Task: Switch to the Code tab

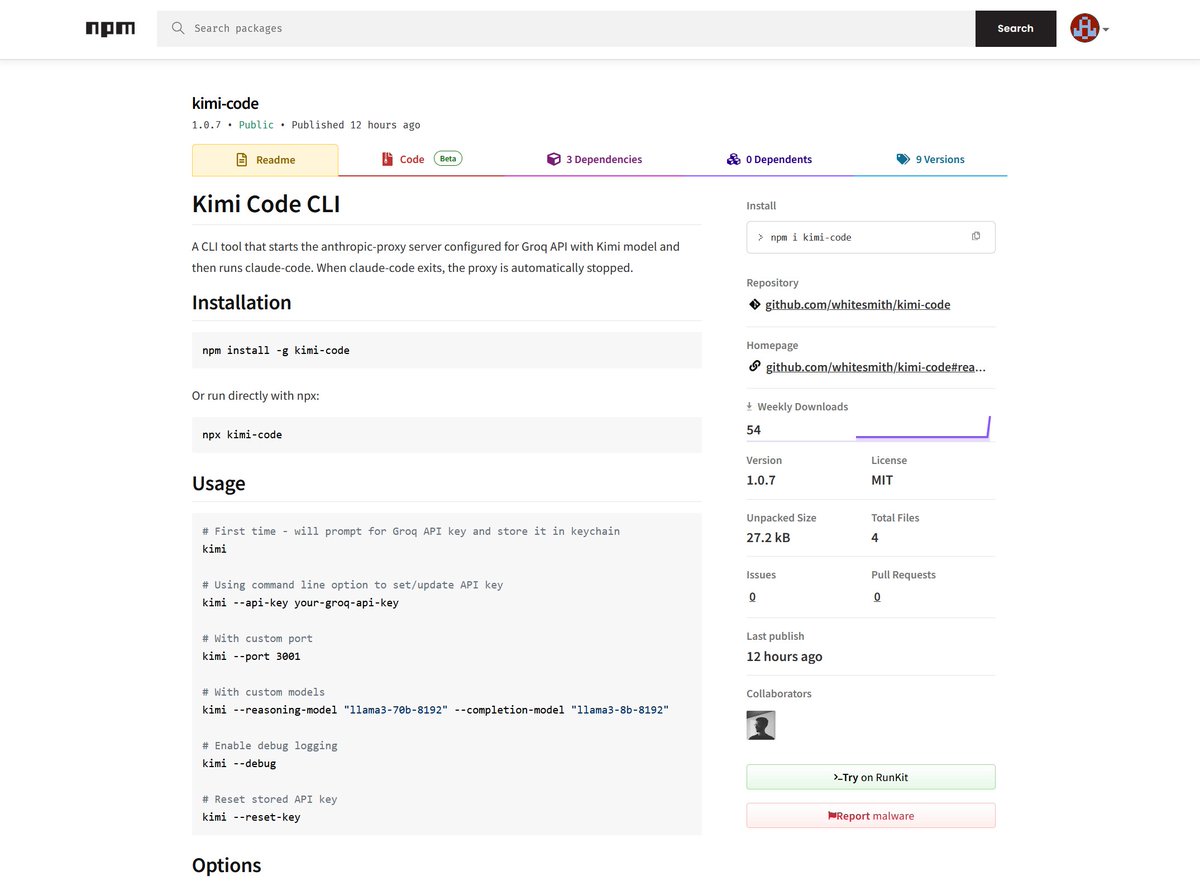Action: coord(421,159)
